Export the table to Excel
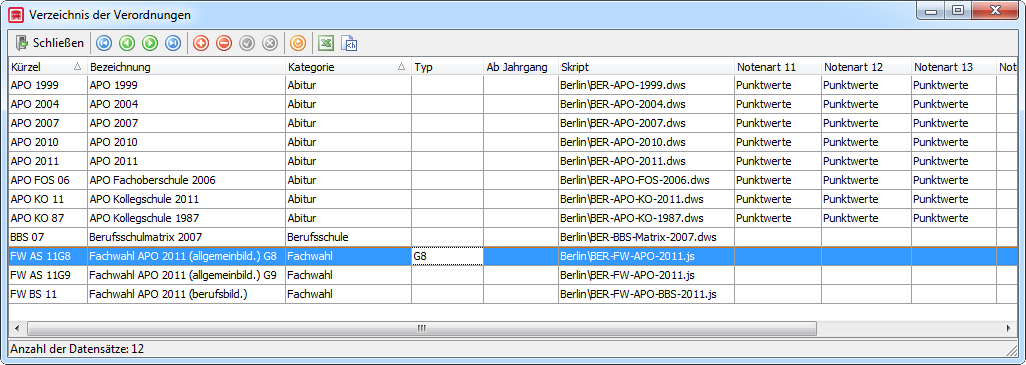 (326, 43)
